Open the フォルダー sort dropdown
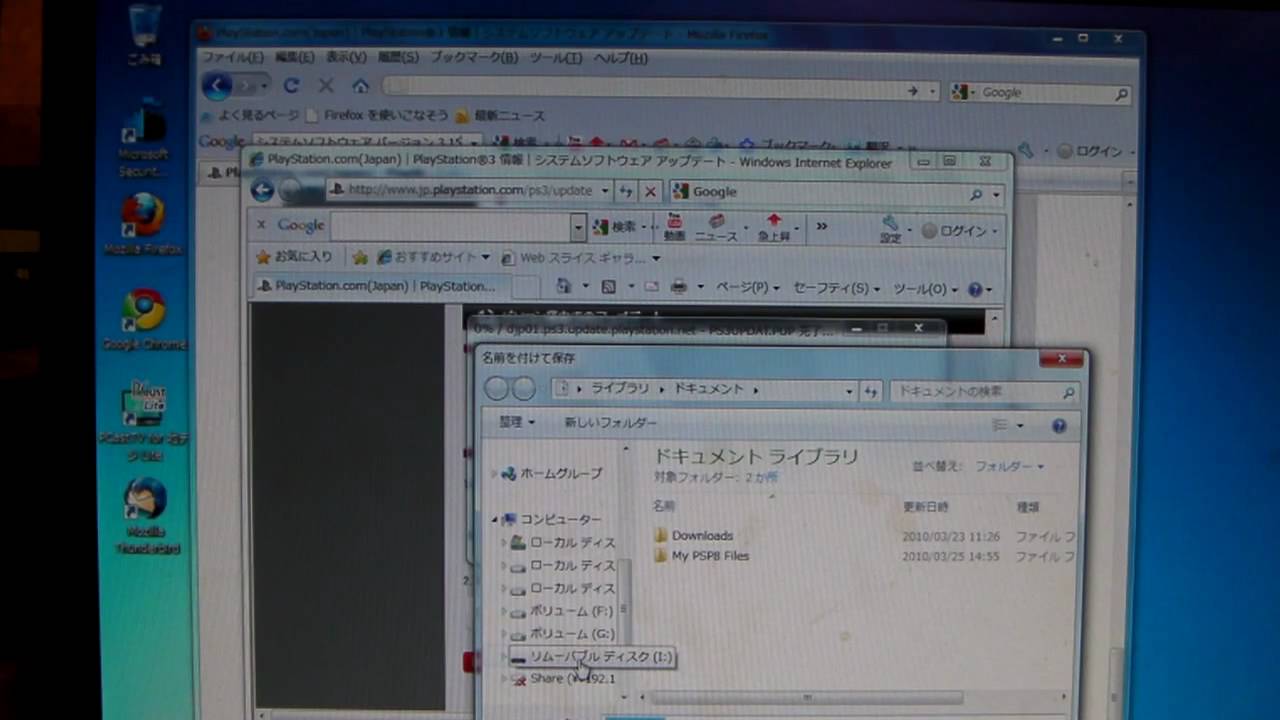 [x=1009, y=467]
